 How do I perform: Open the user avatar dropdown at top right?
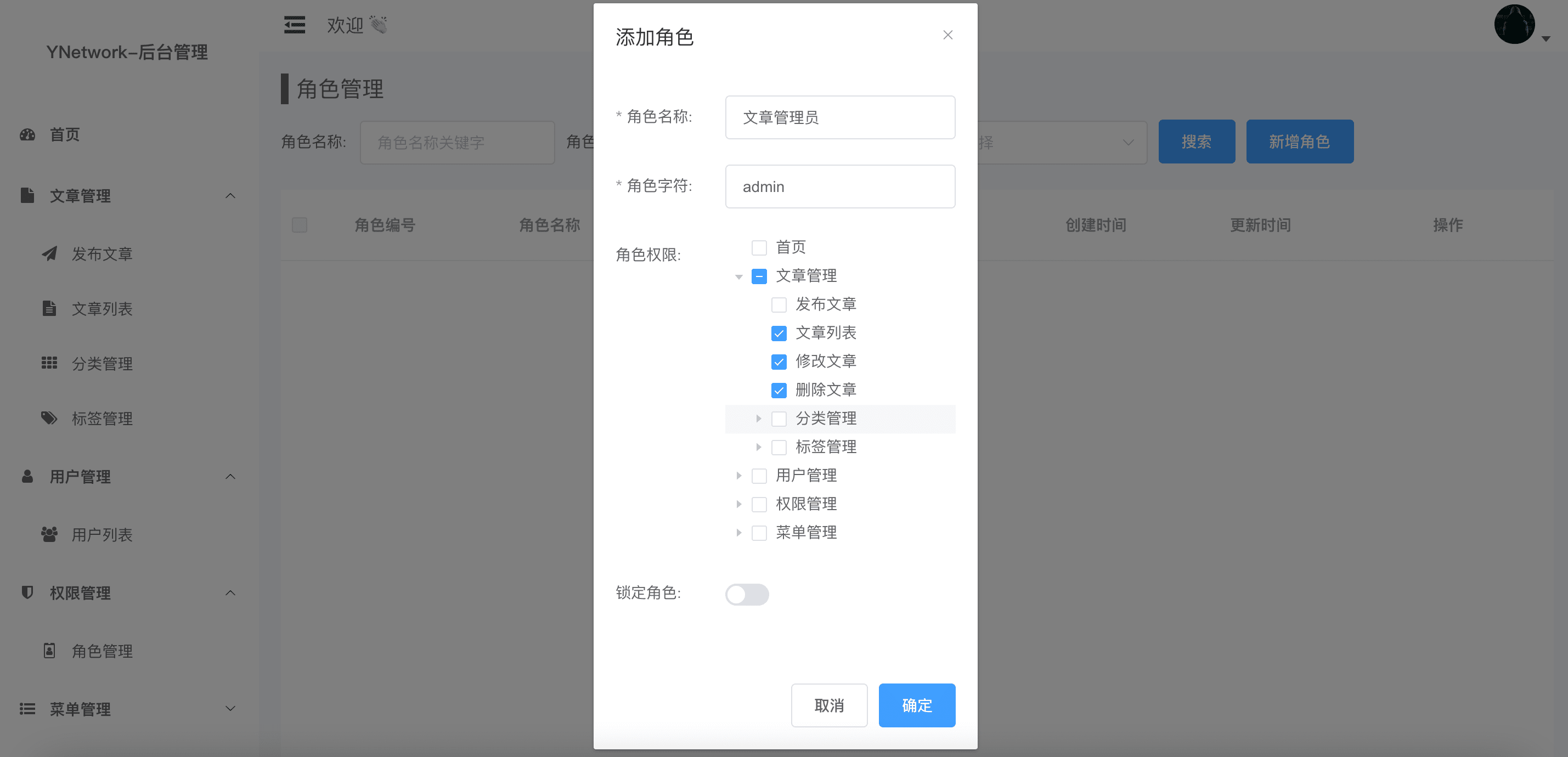(1515, 24)
